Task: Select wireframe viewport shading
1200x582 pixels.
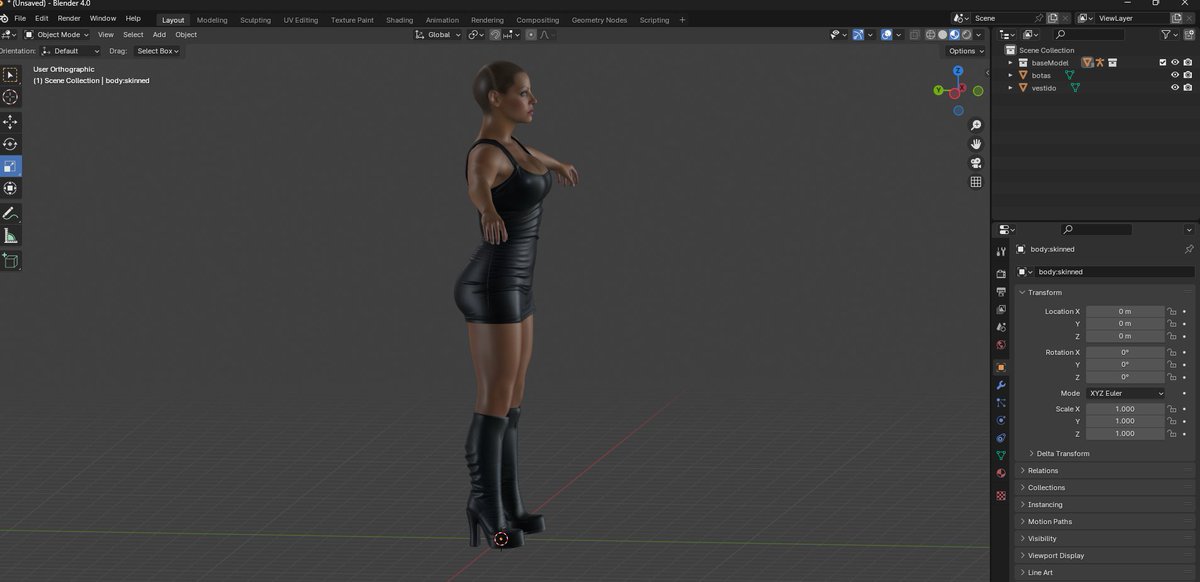Action: 930,35
